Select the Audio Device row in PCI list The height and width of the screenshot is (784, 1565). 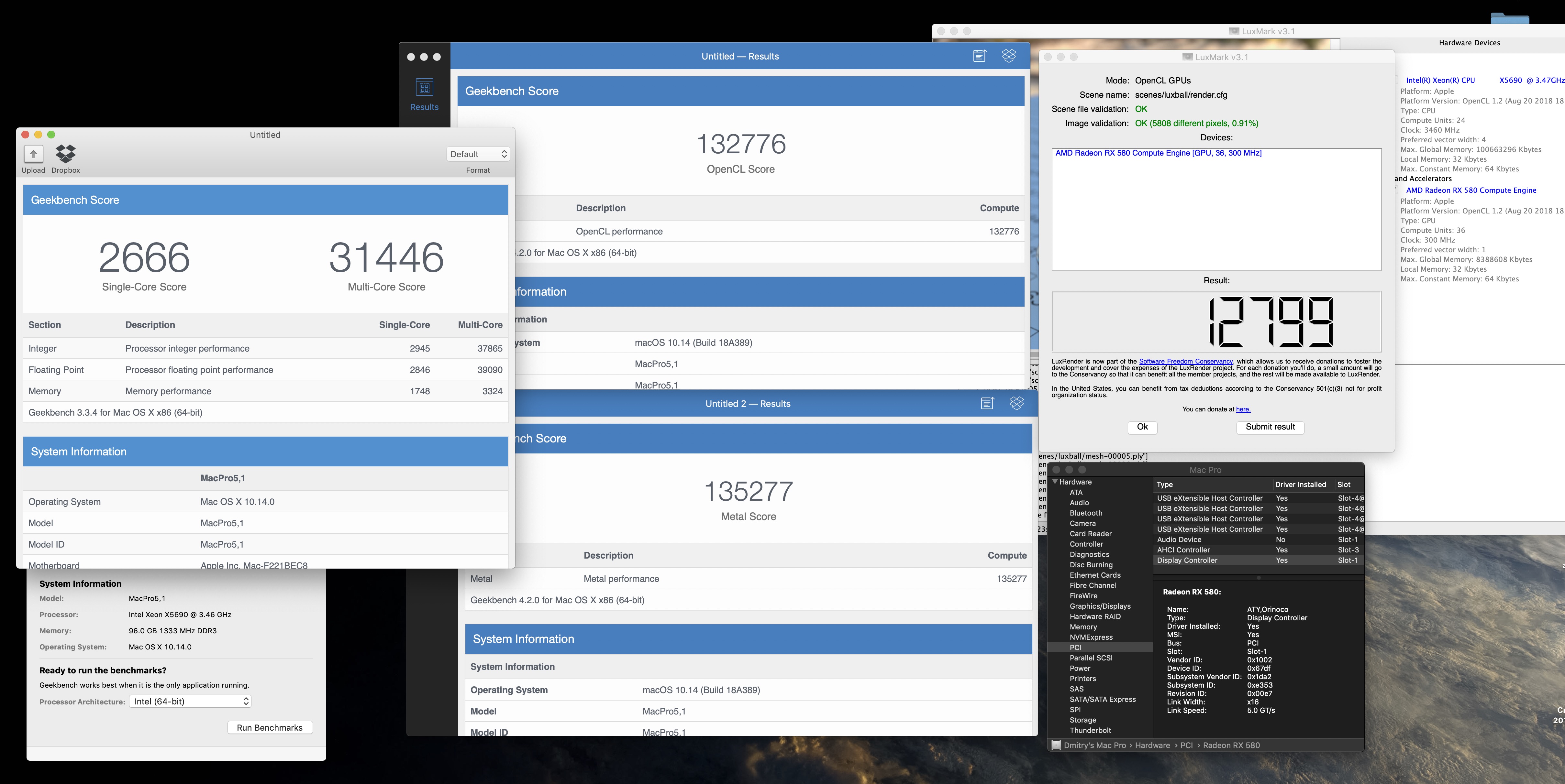[1259, 539]
